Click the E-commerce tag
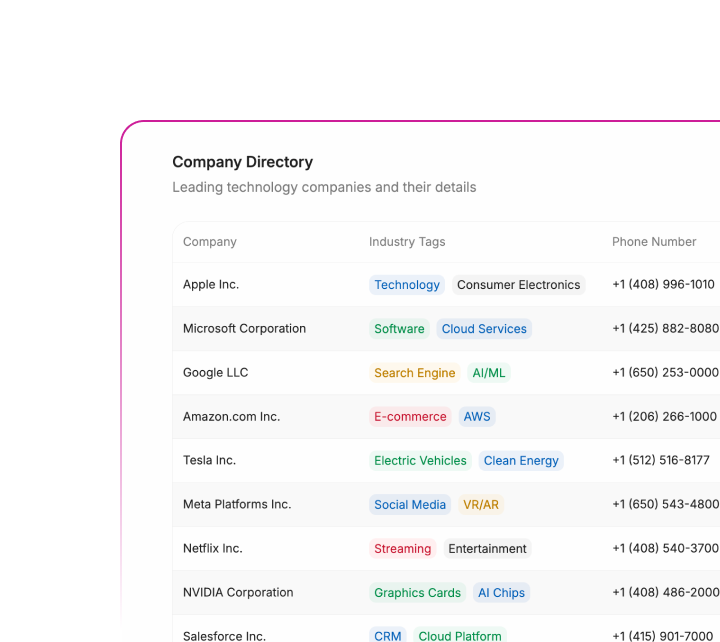Image resolution: width=720 pixels, height=642 pixels. tap(410, 417)
